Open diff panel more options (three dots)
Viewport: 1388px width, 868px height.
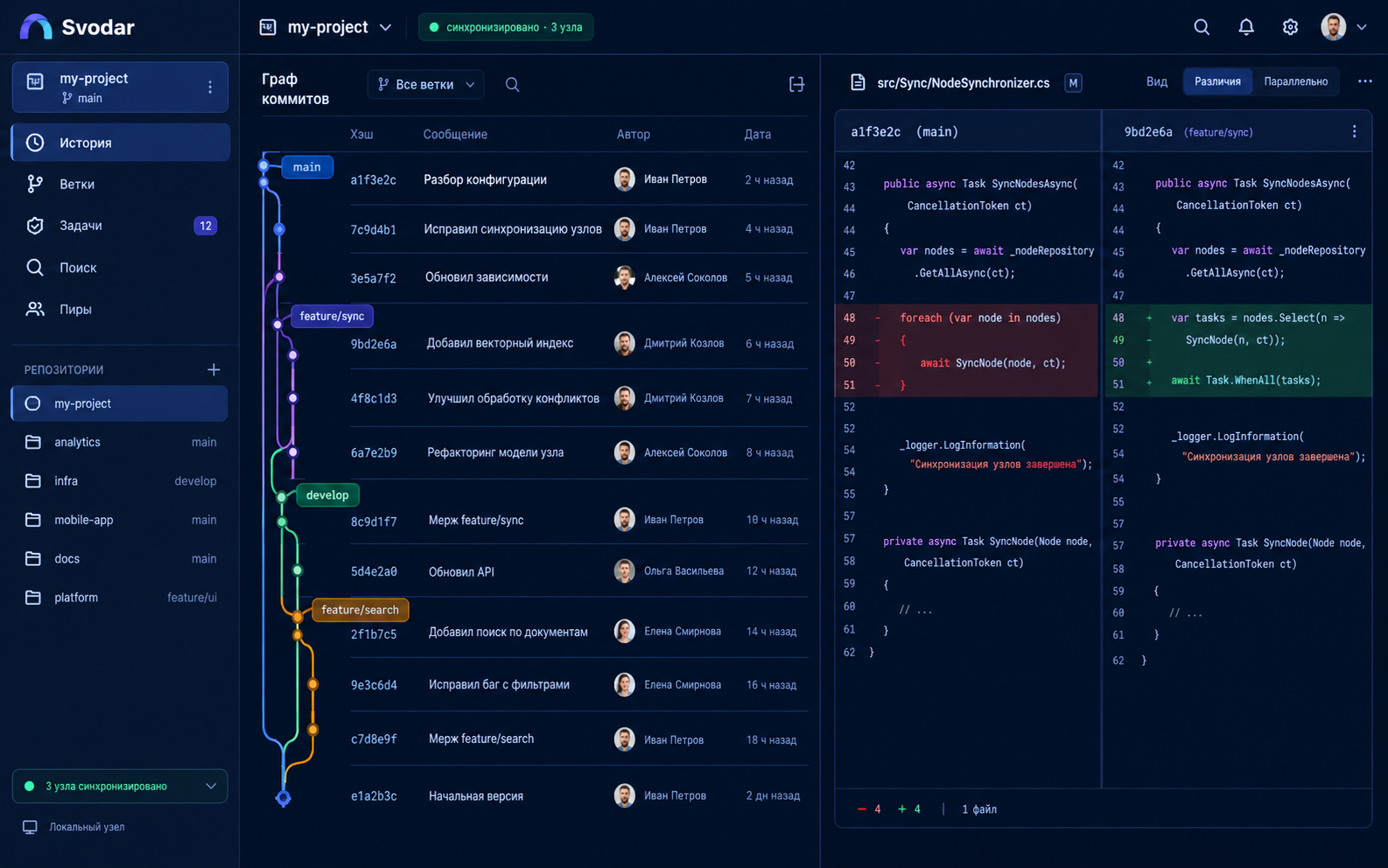point(1364,81)
